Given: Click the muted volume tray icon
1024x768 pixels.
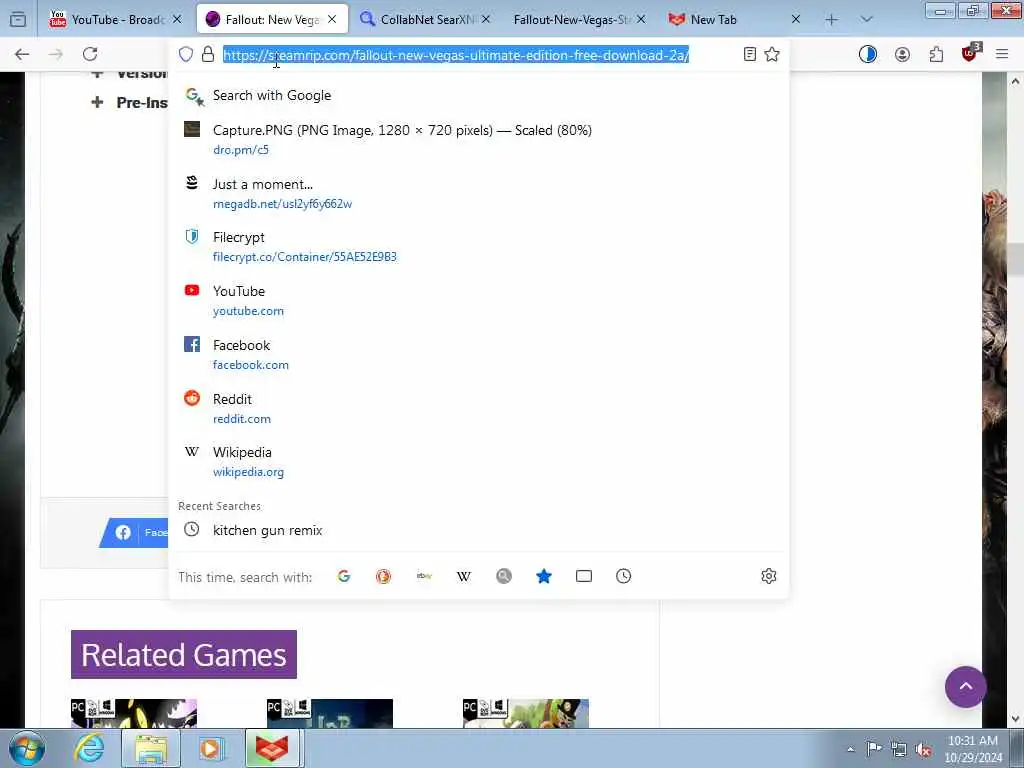Looking at the screenshot, I should click(923, 749).
